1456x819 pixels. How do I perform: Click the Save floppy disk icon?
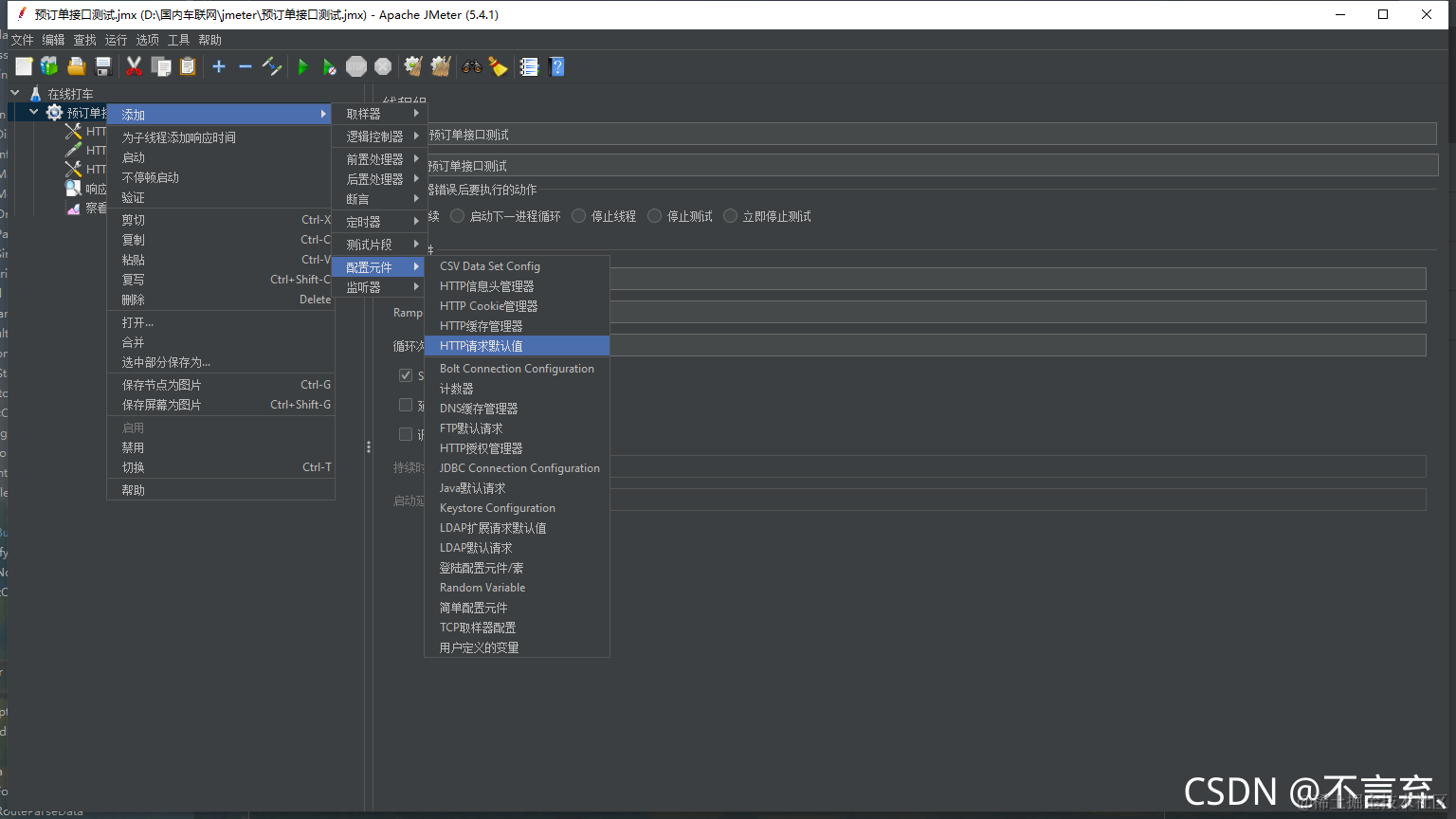[x=103, y=66]
